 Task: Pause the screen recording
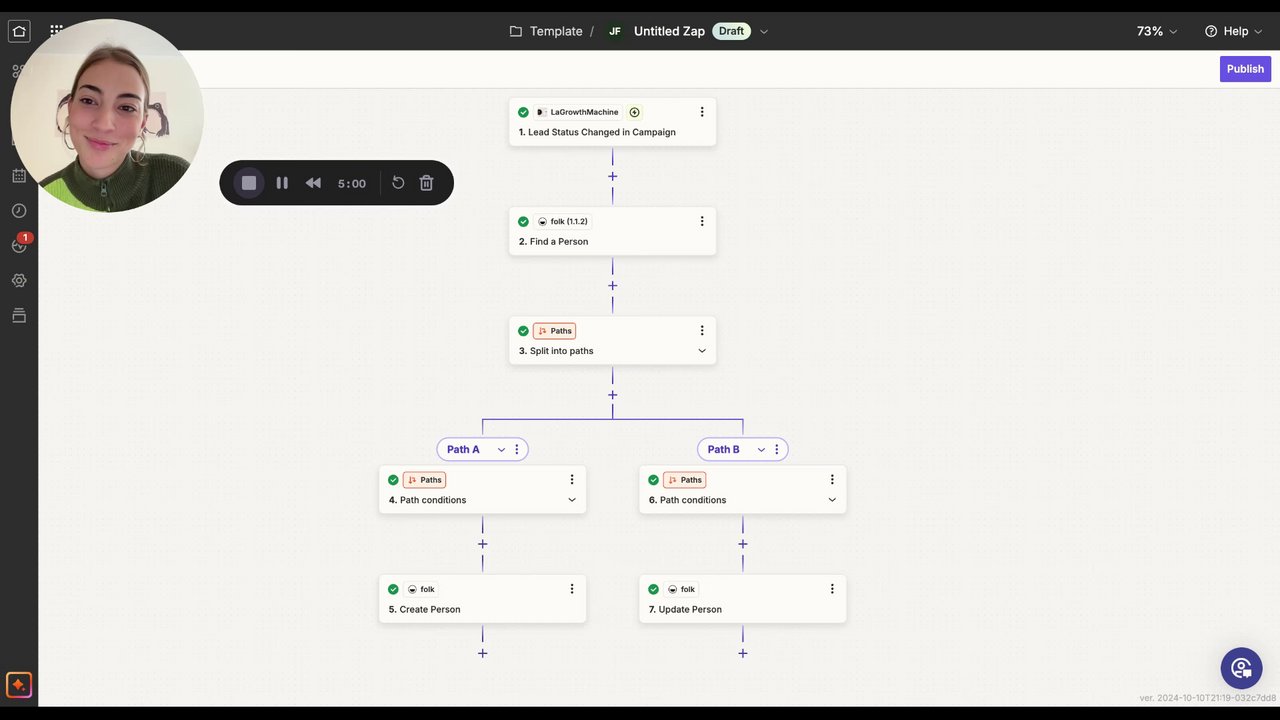pos(282,183)
